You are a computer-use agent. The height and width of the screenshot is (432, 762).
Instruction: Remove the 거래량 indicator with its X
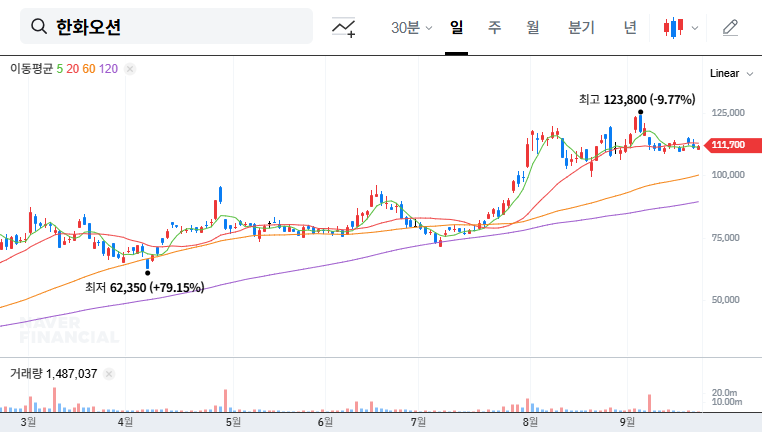tap(109, 374)
